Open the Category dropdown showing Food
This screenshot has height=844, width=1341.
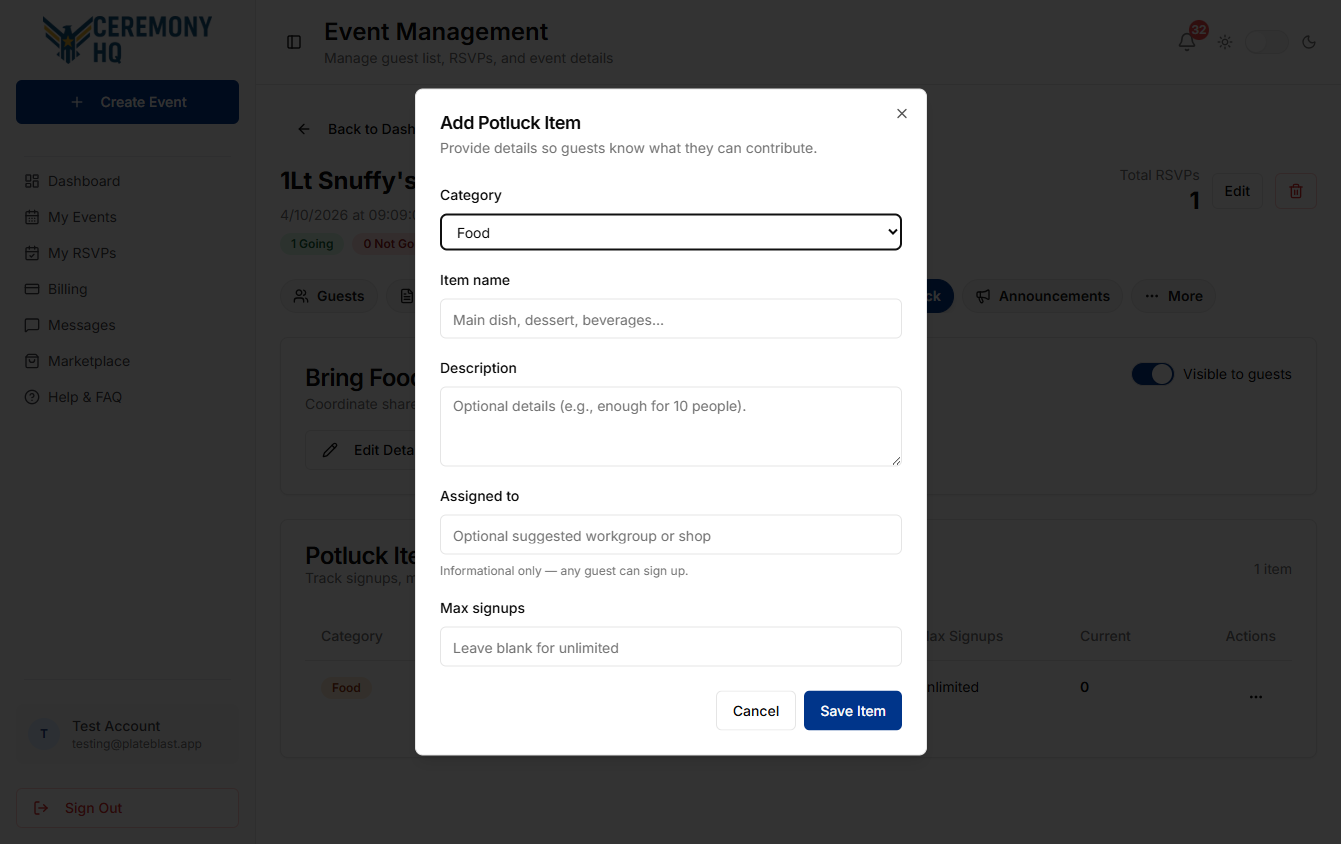click(671, 232)
